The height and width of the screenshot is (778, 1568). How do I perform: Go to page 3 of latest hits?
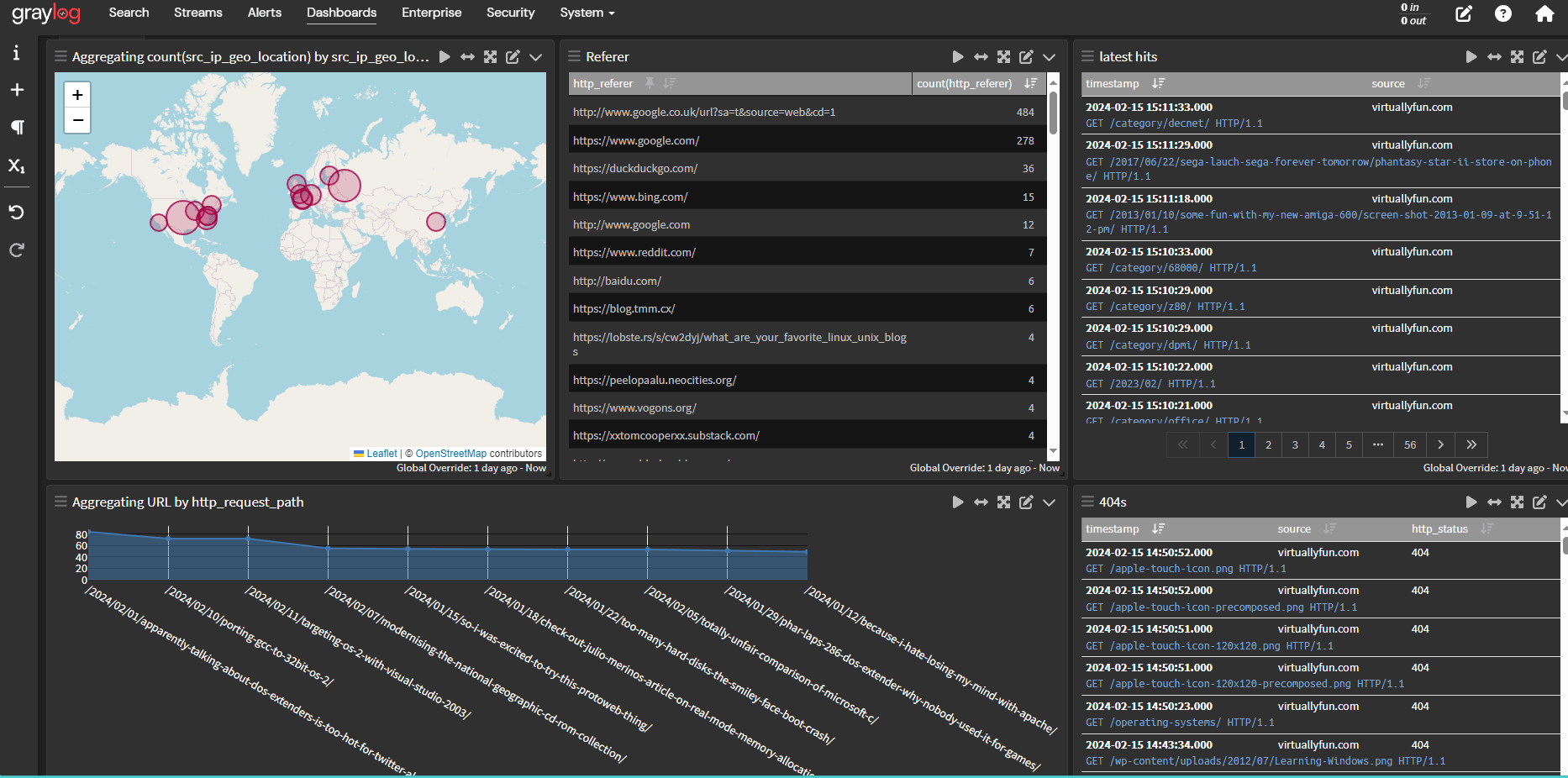tap(1295, 444)
